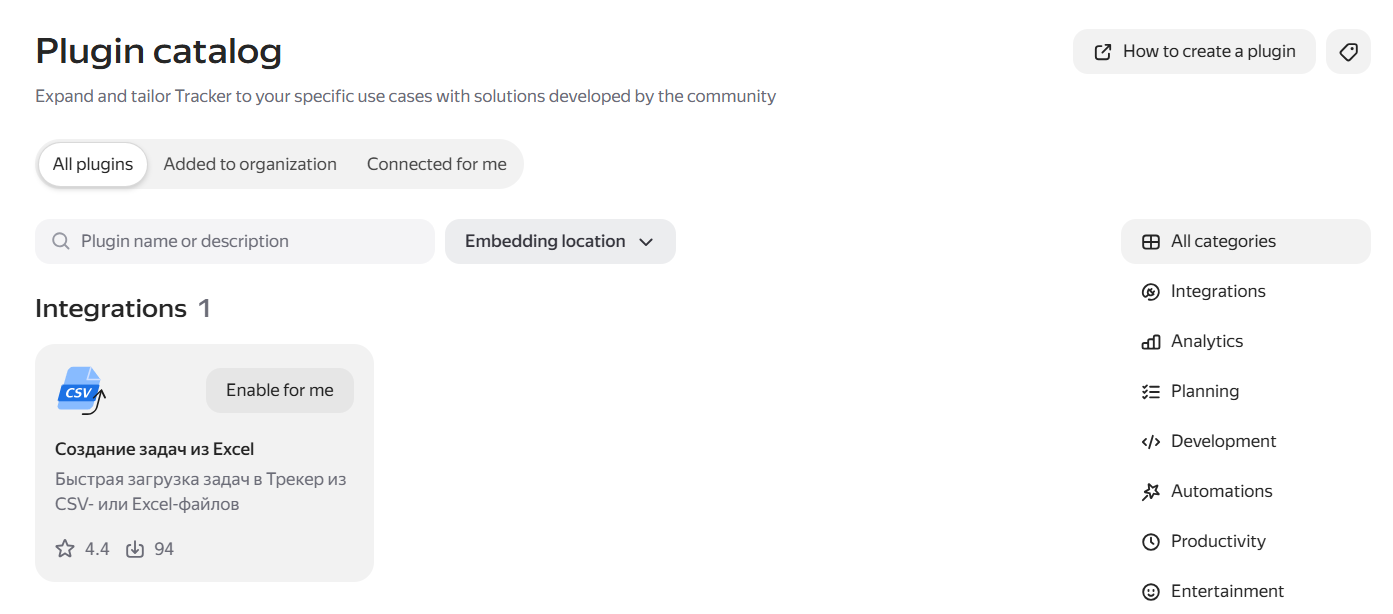Select All categories in the sidebar
Screen dimensions: 1393x614
click(x=1246, y=242)
